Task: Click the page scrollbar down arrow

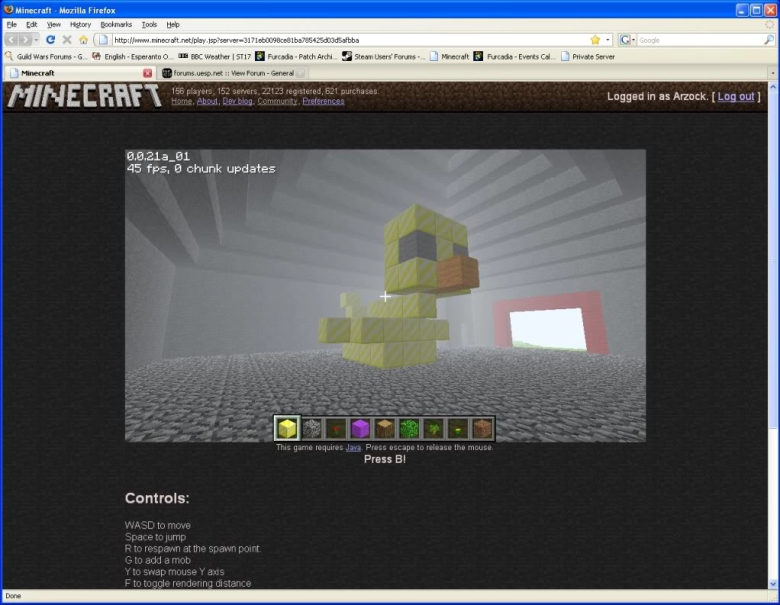Action: coord(773,584)
